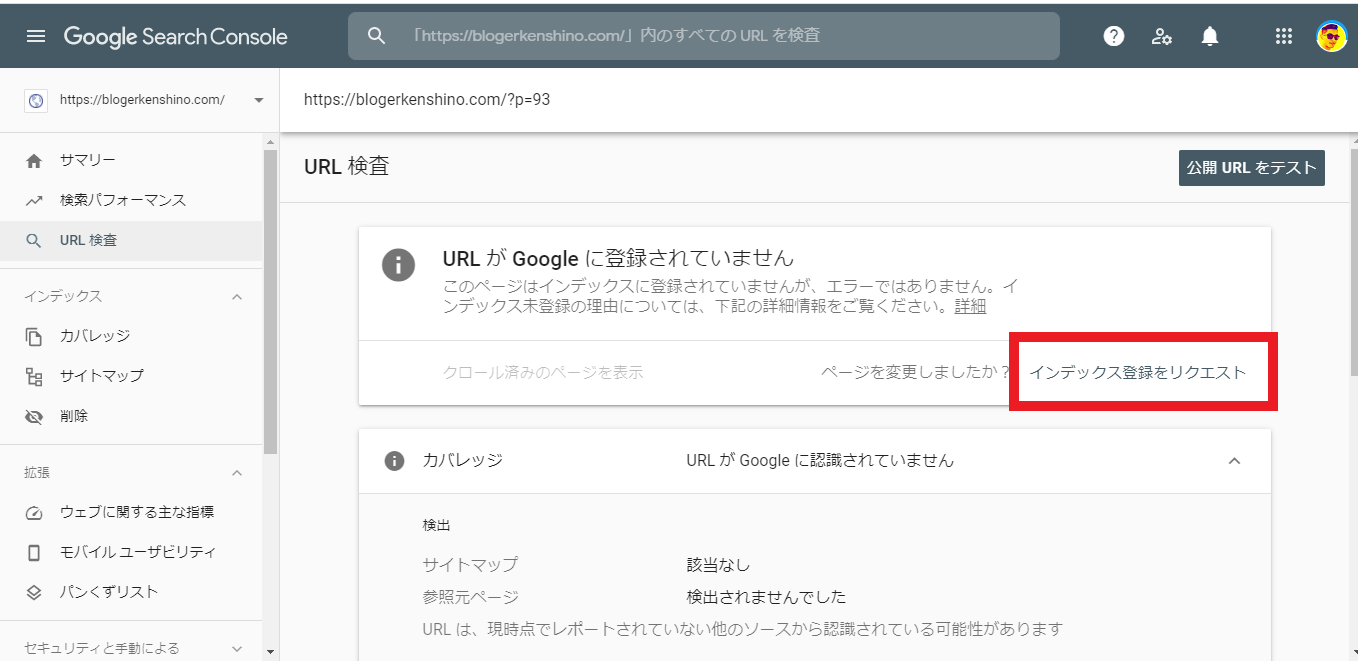Screen dimensions: 1358x661
Task: Click the 該当なし sitemap value
Action: point(718,565)
